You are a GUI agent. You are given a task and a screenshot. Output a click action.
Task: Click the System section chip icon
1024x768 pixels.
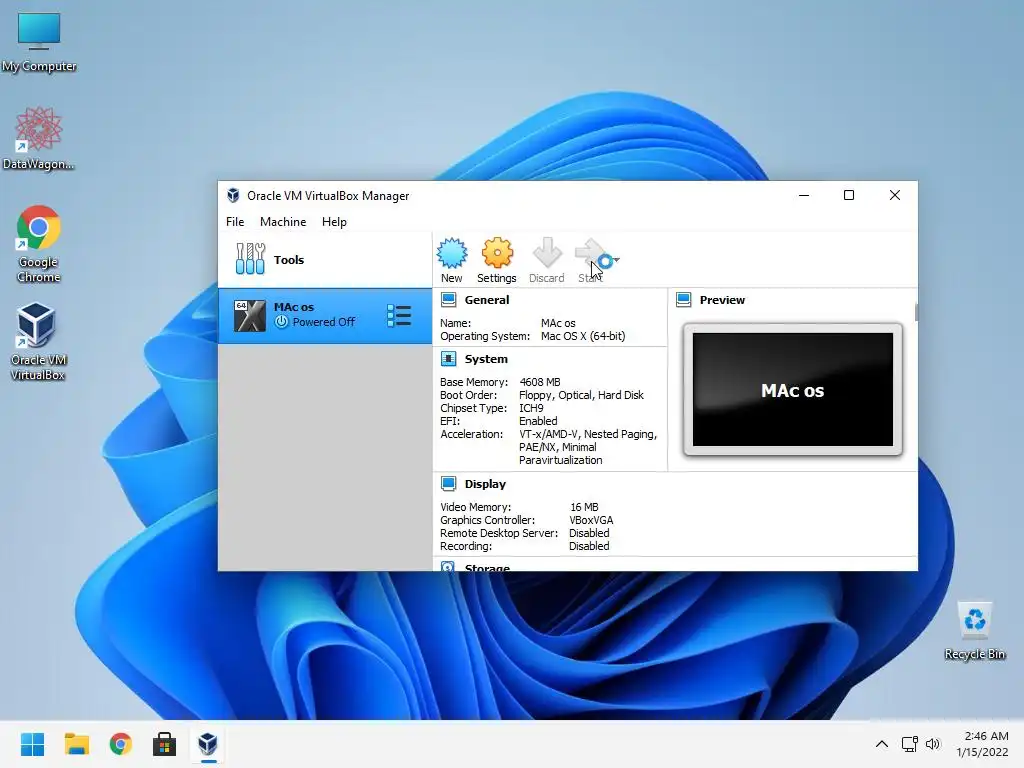[448, 359]
